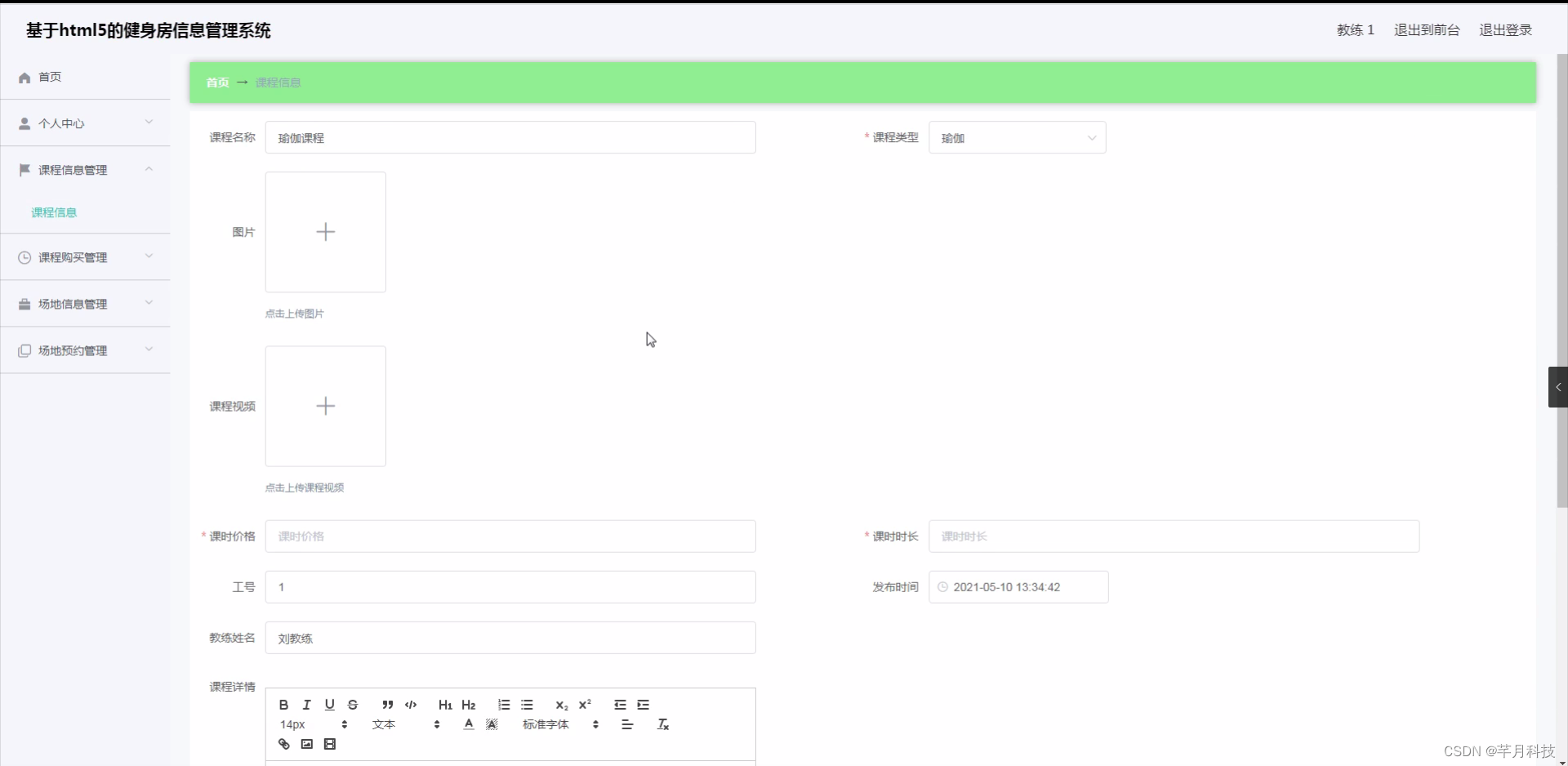Viewport: 1568px width, 766px height.
Task: Apply italic formatting in 课程详情 editor
Action: pos(306,705)
